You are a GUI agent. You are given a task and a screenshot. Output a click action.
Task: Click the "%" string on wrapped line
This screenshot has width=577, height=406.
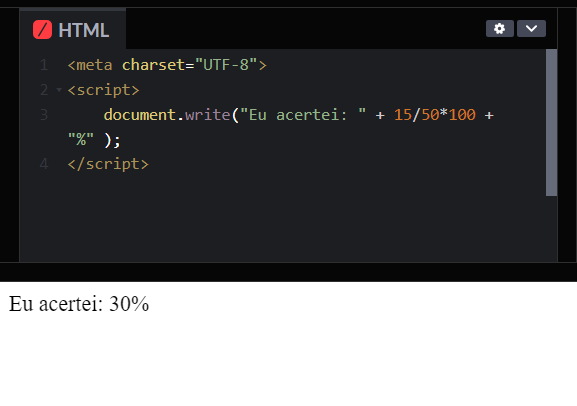coord(81,140)
